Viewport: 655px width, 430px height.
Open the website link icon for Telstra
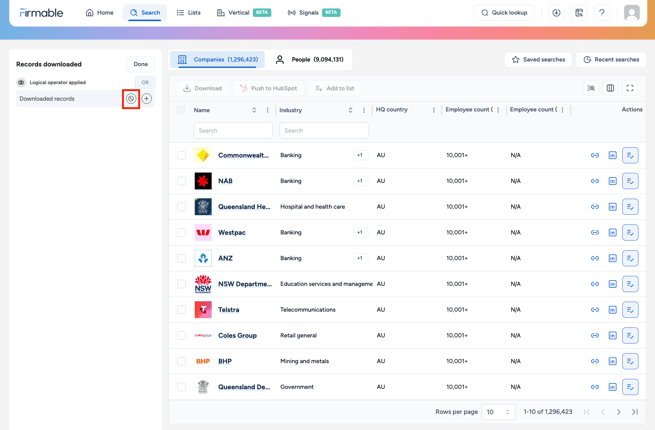pos(595,310)
